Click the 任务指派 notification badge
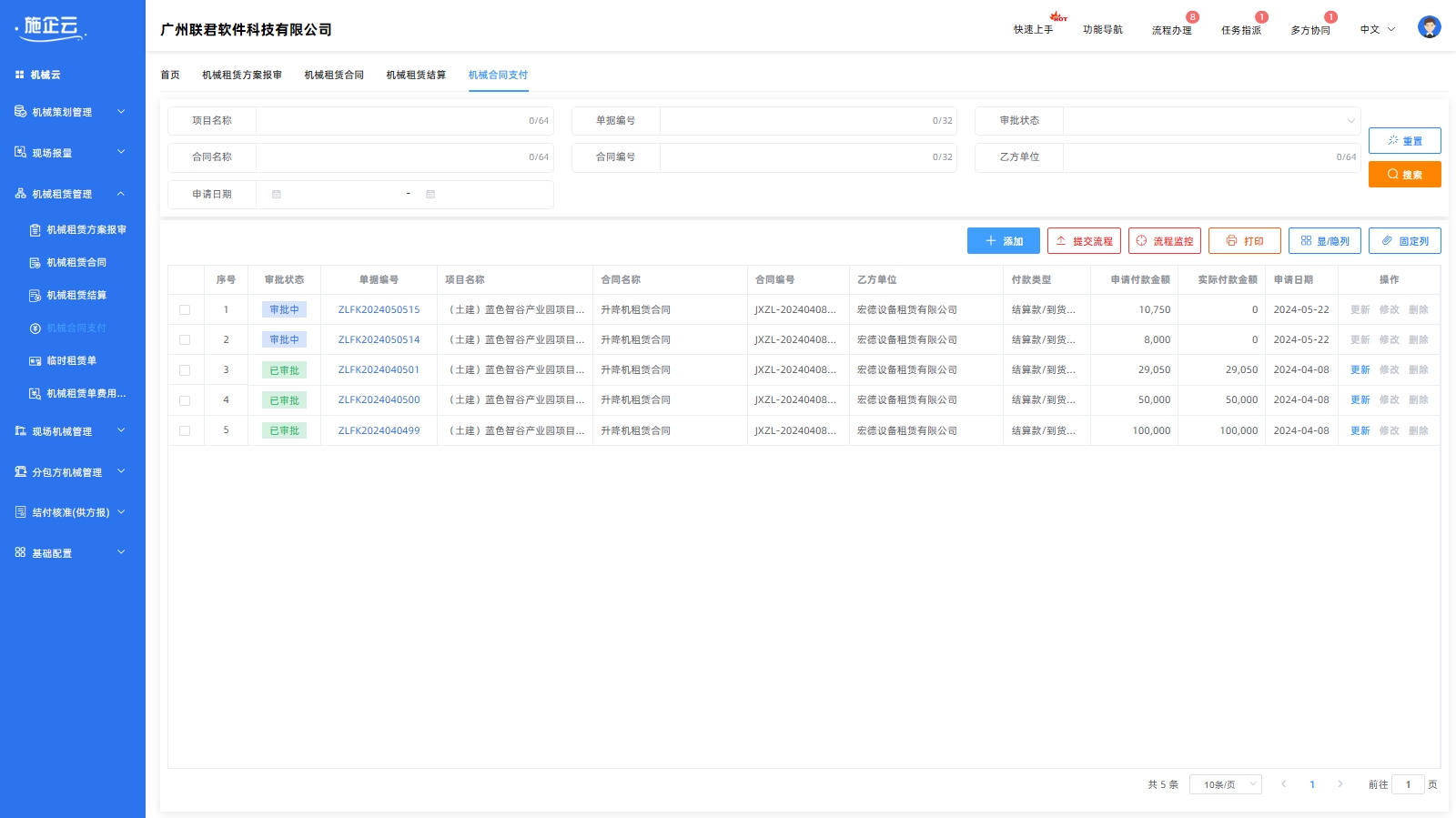 click(1261, 17)
